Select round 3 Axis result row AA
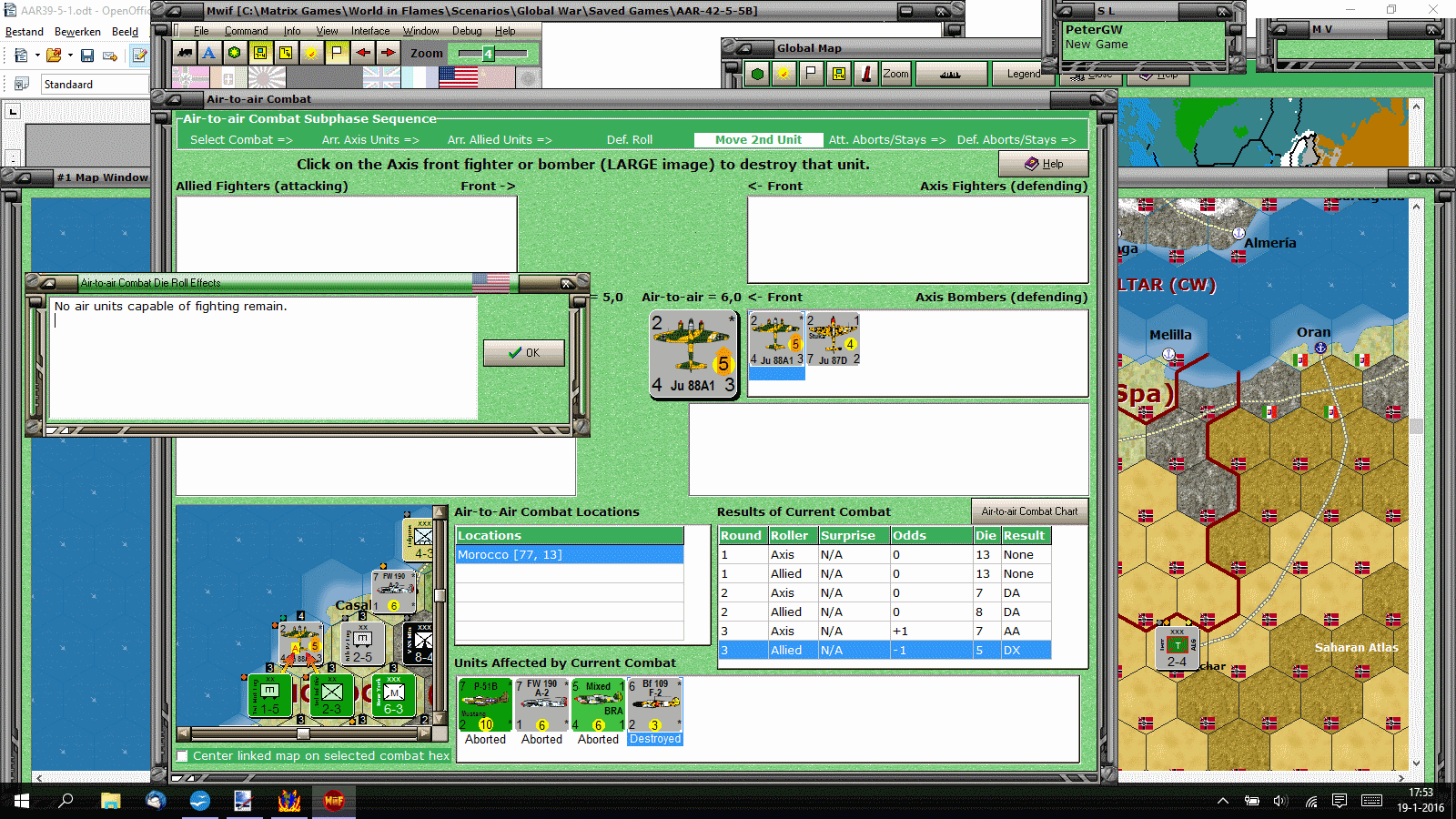 tap(885, 632)
